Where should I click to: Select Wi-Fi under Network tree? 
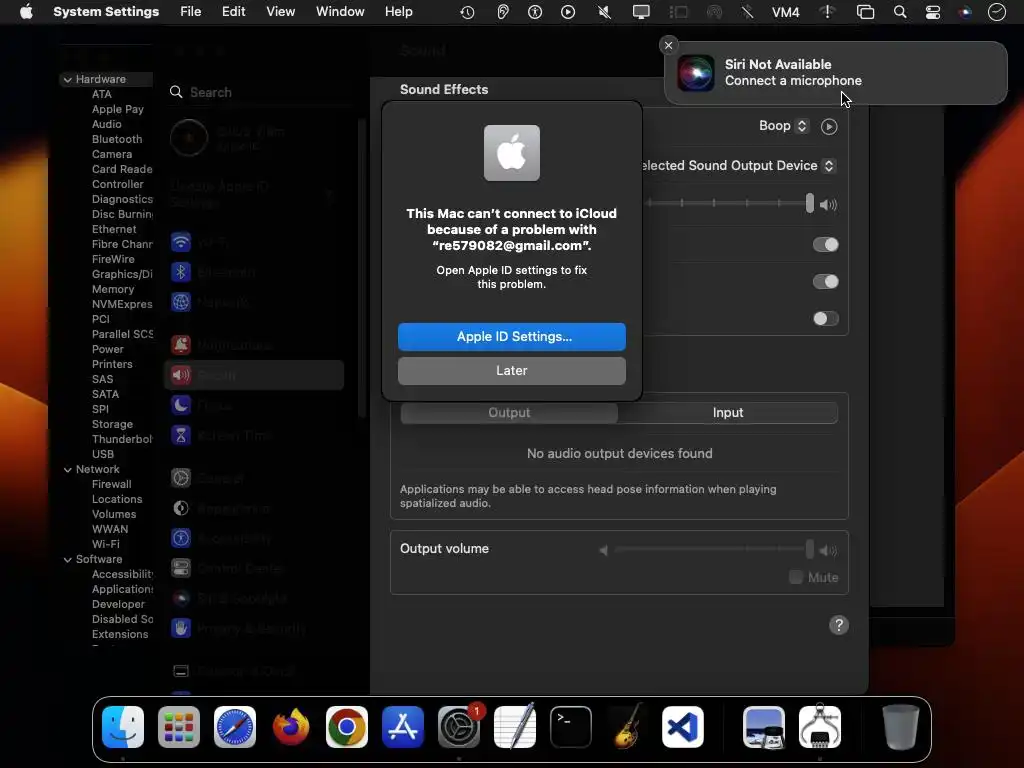coord(105,545)
